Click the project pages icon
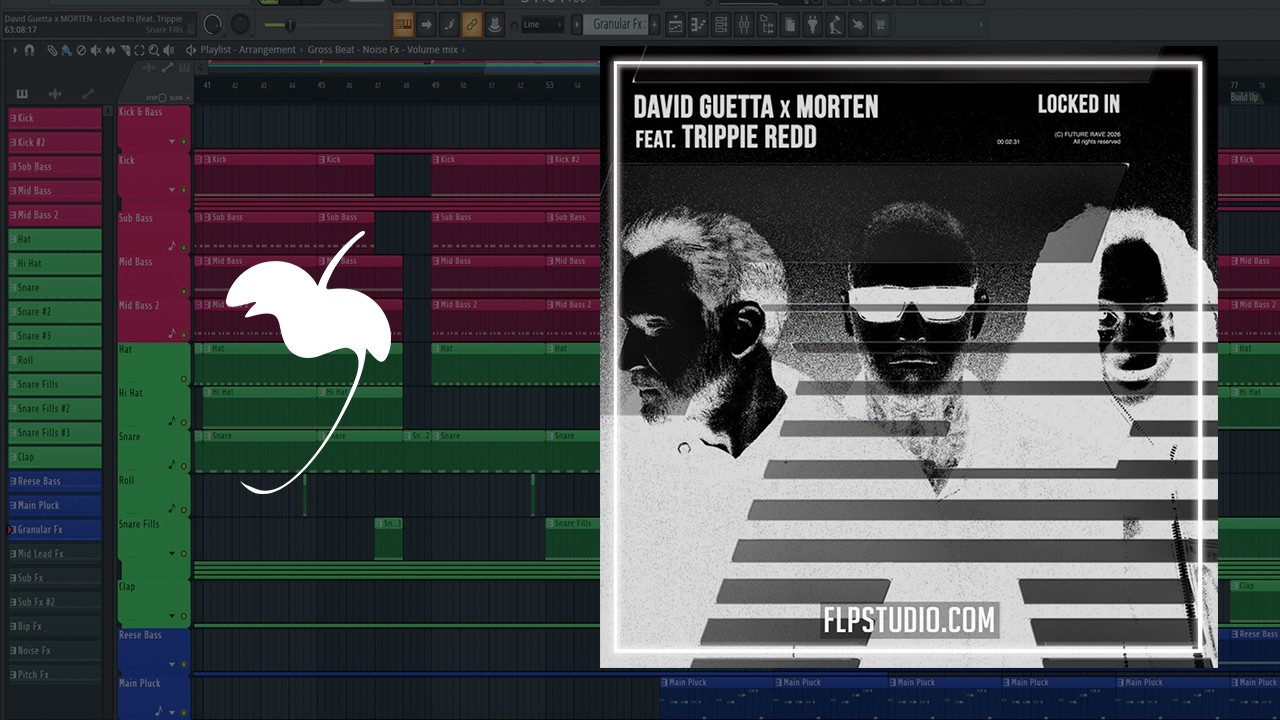This screenshot has width=1280, height=720. [x=790, y=24]
